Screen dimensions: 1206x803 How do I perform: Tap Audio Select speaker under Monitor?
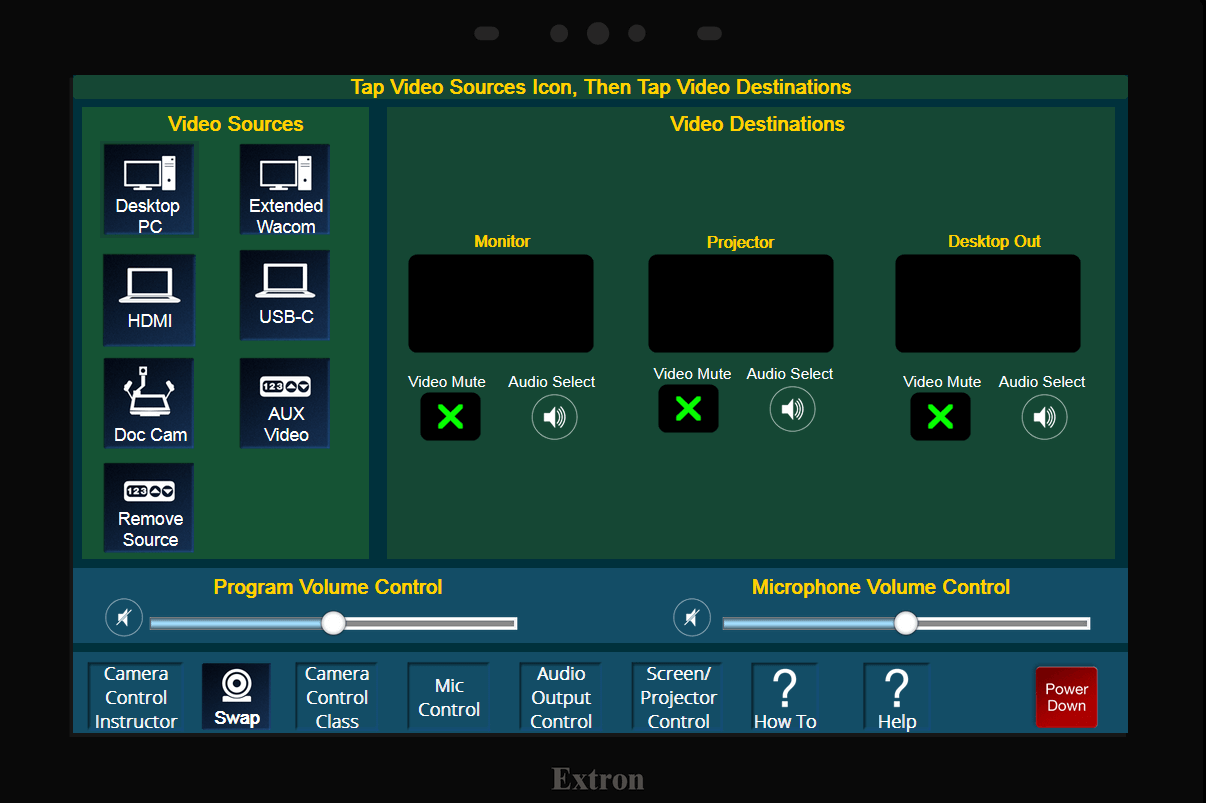click(554, 417)
